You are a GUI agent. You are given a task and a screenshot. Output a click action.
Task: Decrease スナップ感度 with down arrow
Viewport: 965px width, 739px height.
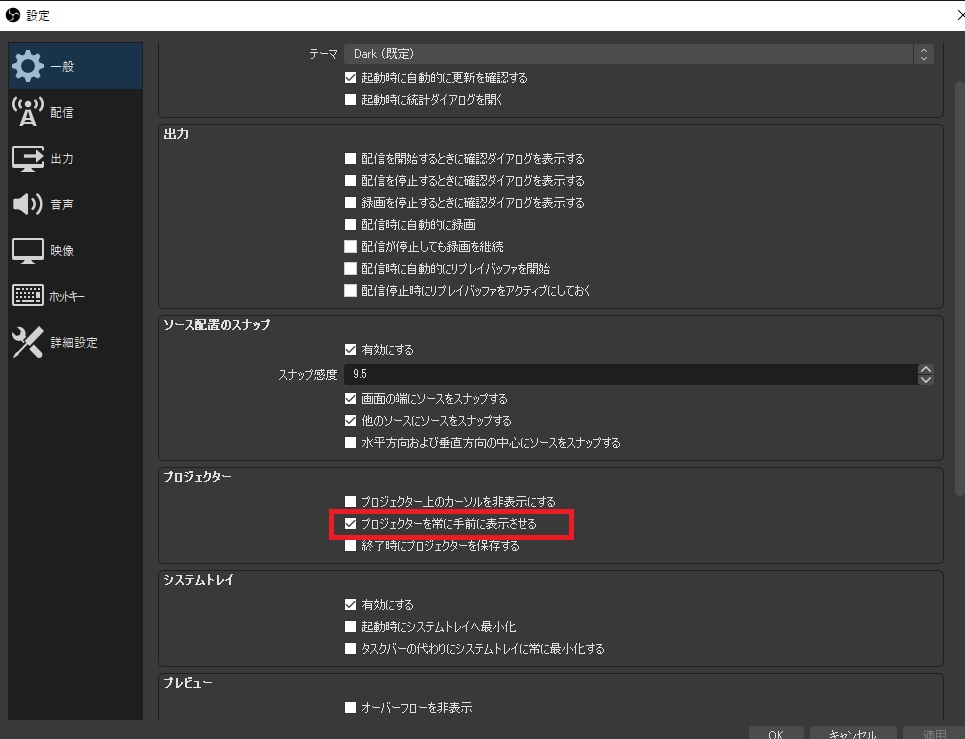click(926, 380)
